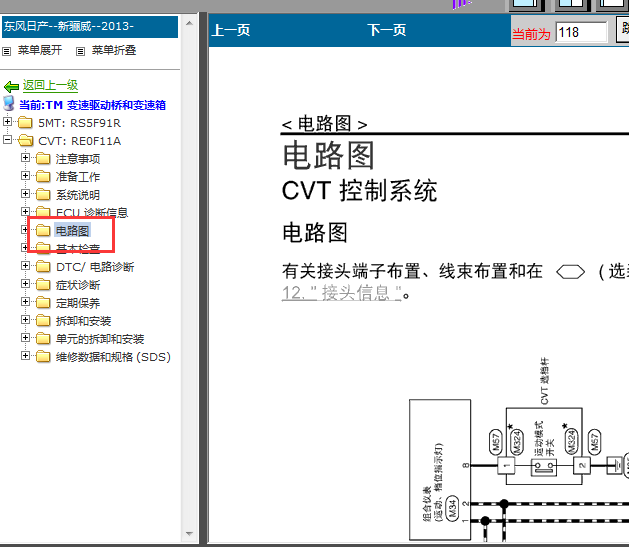Click the folder icon of 5MT: RS5F91R

25,122
